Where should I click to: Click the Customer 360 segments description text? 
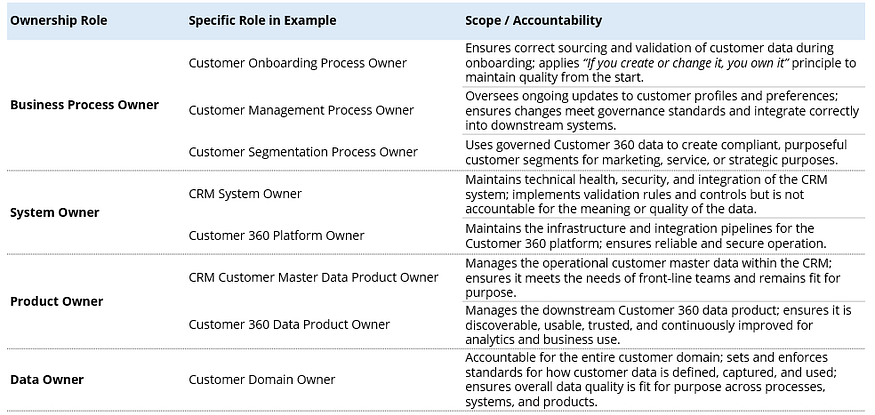[656, 152]
